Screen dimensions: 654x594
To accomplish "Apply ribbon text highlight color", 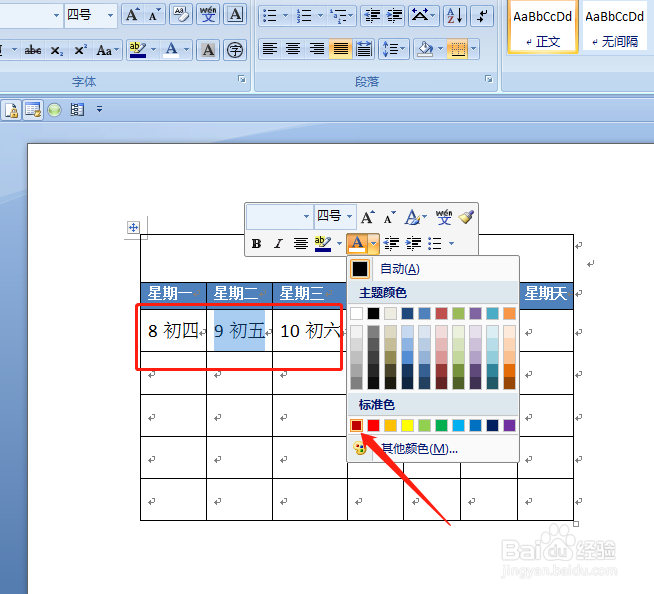I will pos(138,50).
